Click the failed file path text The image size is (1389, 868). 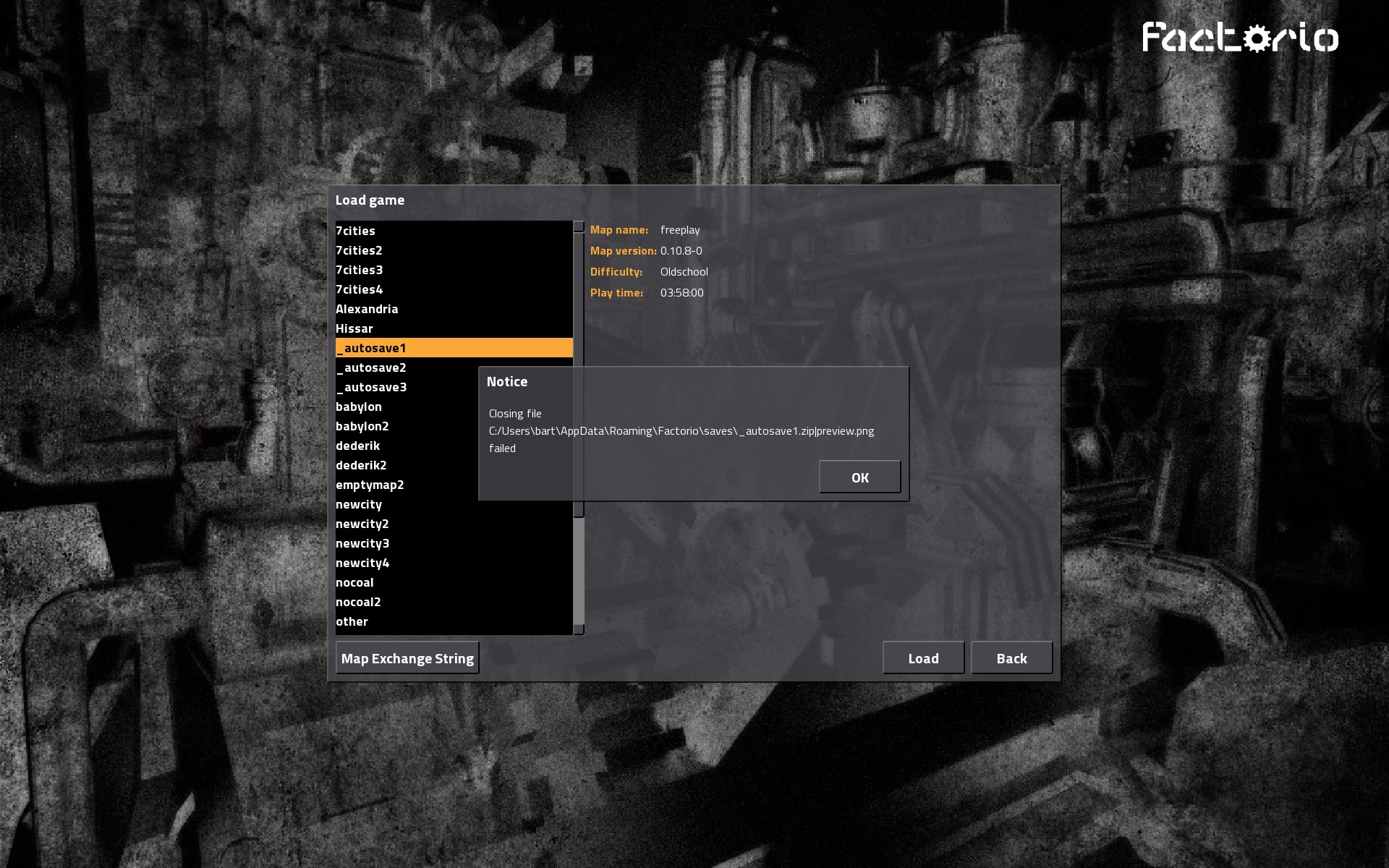click(x=681, y=431)
